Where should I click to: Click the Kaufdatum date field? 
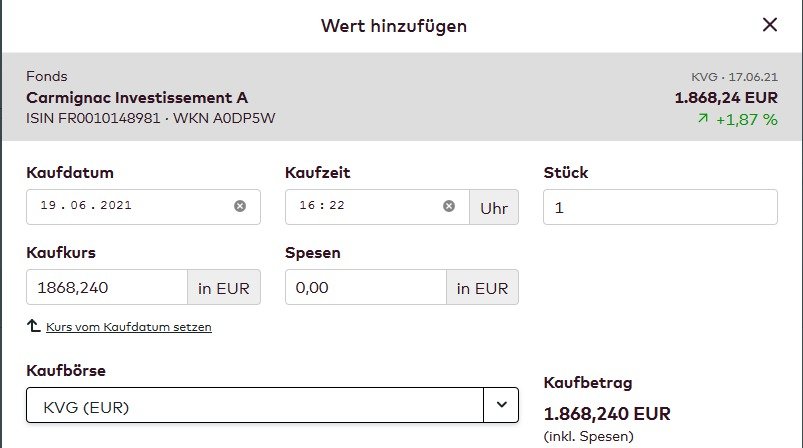pyautogui.click(x=130, y=206)
